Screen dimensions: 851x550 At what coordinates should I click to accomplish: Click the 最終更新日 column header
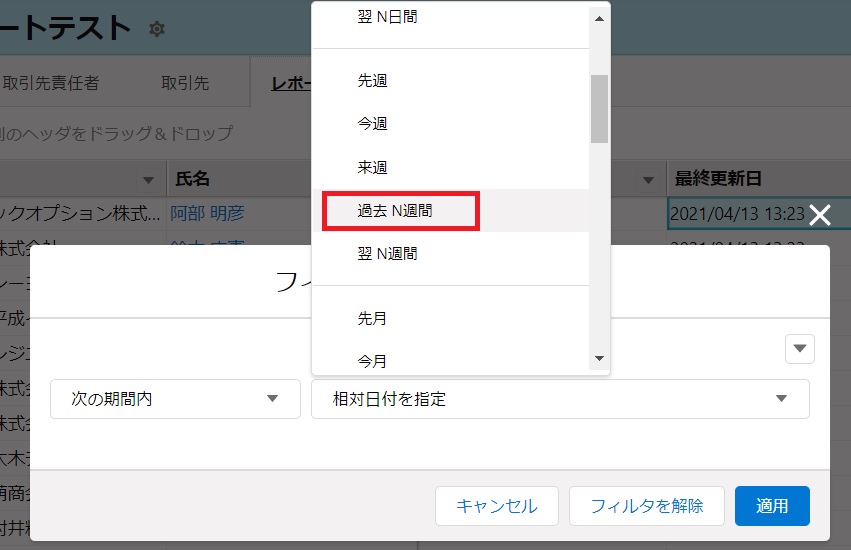[717, 179]
